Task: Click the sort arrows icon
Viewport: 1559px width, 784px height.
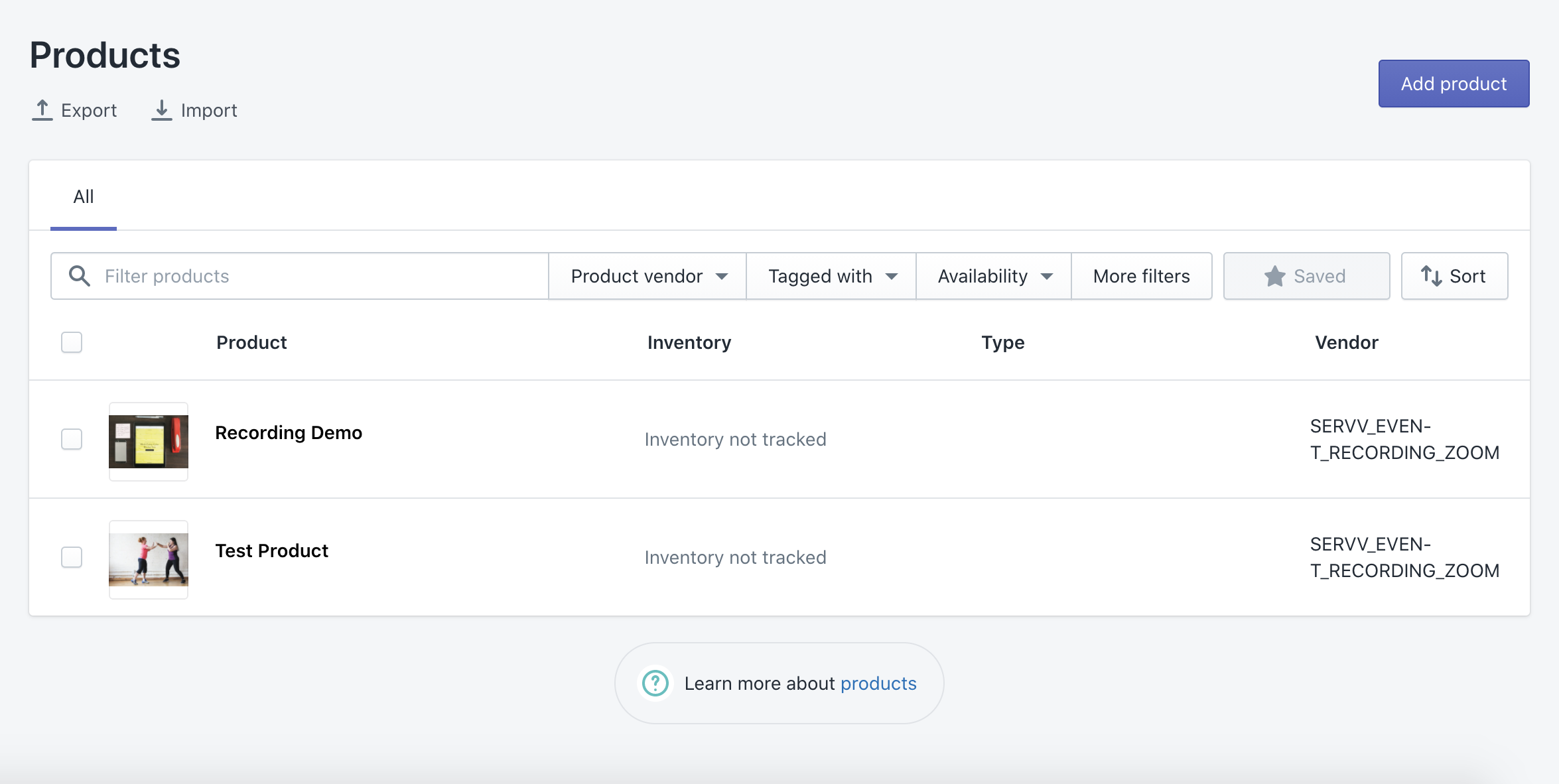Action: point(1431,276)
